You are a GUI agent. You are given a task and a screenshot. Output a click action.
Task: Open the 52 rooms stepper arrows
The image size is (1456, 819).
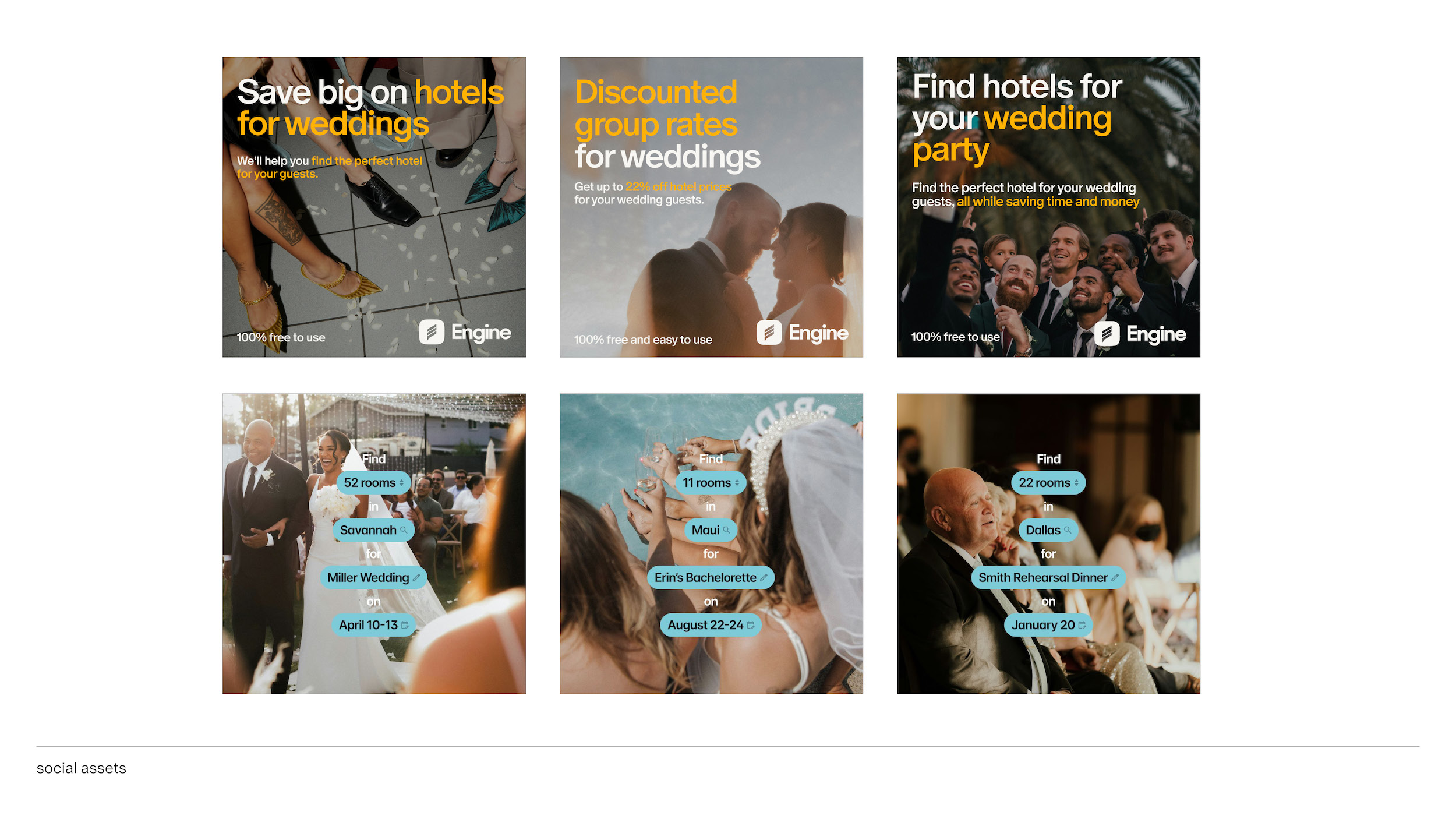(401, 483)
